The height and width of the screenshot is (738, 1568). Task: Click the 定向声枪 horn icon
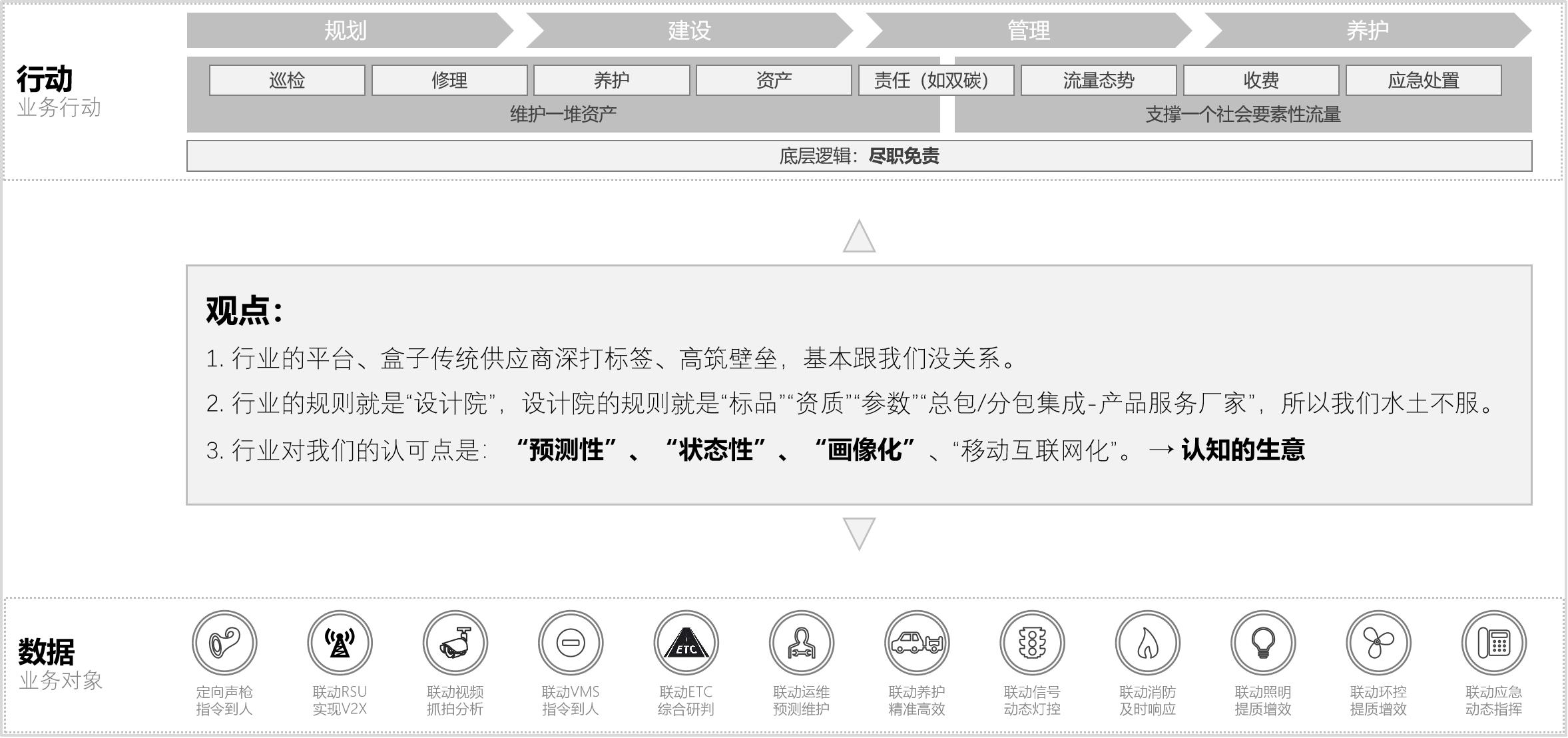click(x=224, y=643)
